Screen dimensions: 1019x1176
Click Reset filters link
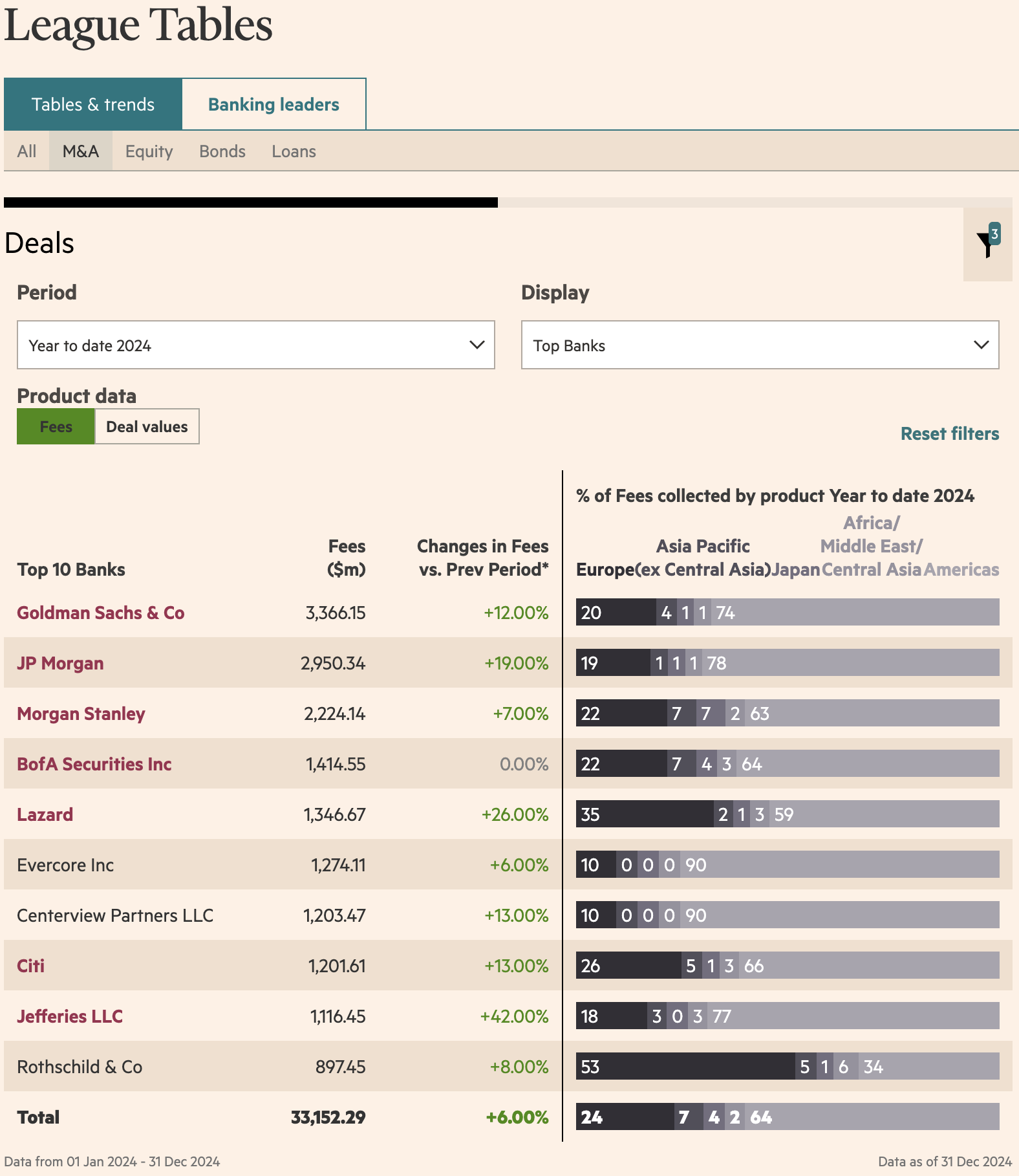(950, 433)
